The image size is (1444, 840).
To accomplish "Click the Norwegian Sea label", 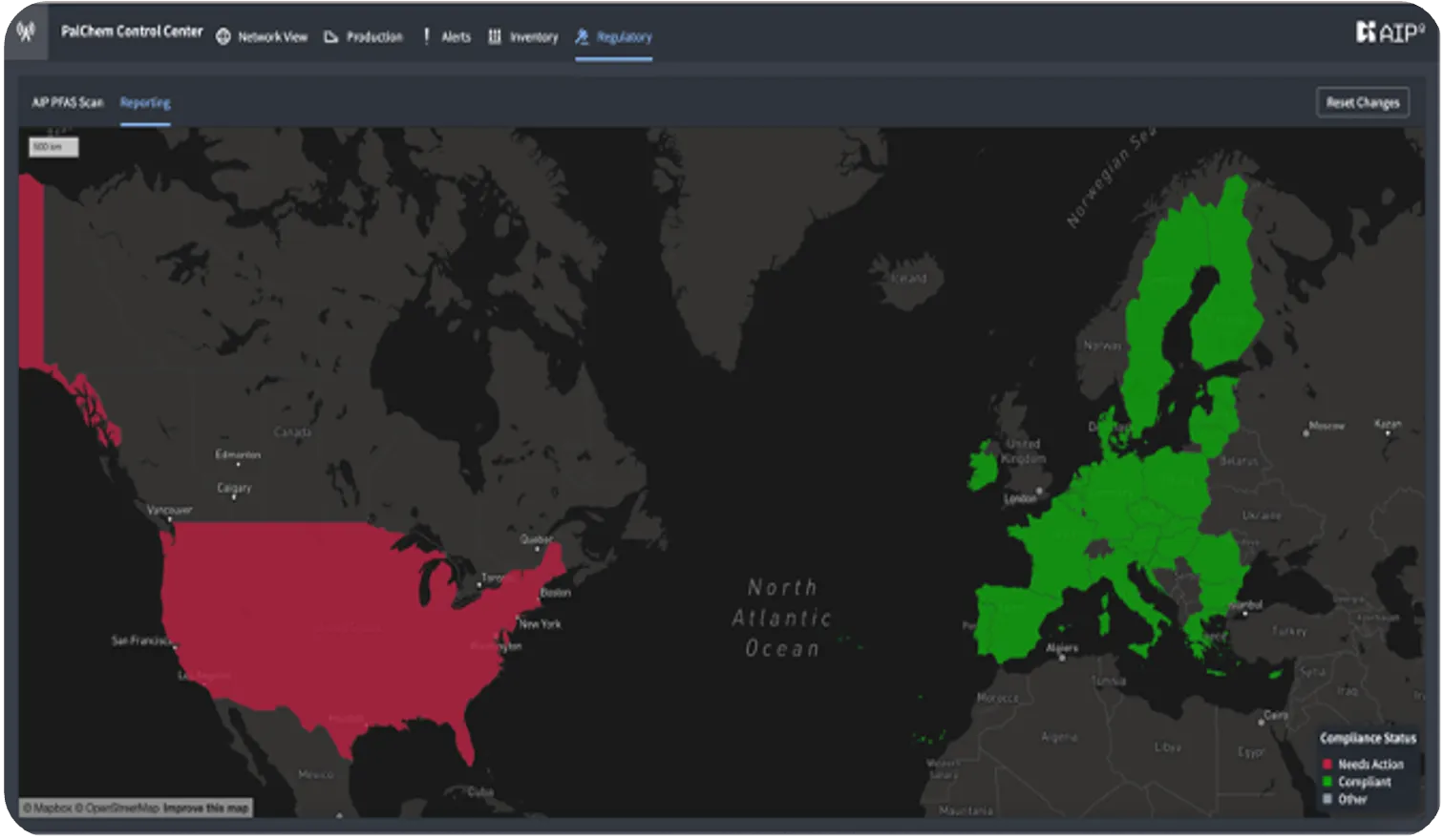I will tap(1111, 178).
